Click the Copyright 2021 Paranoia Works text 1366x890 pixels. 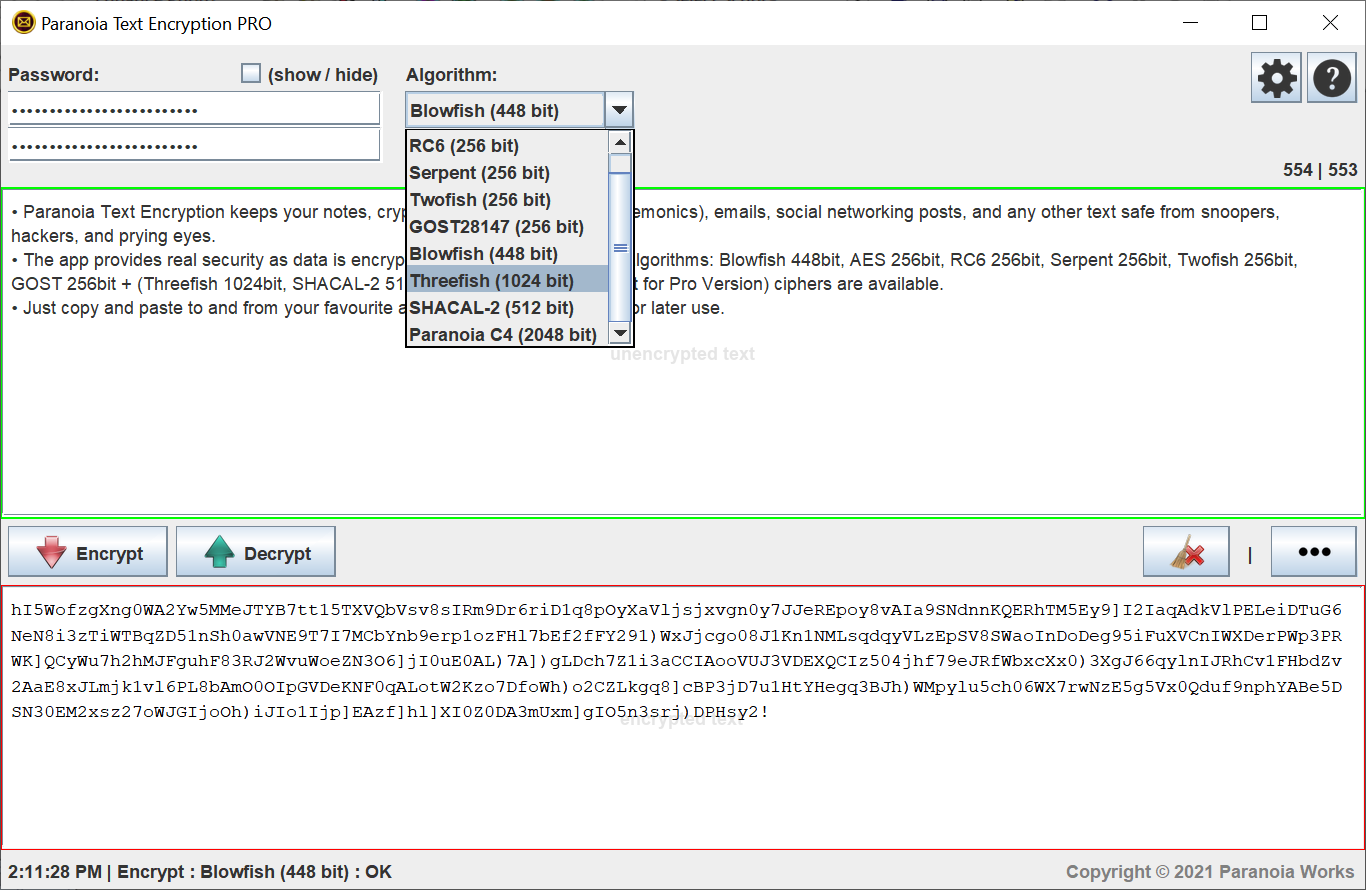pos(1210,872)
